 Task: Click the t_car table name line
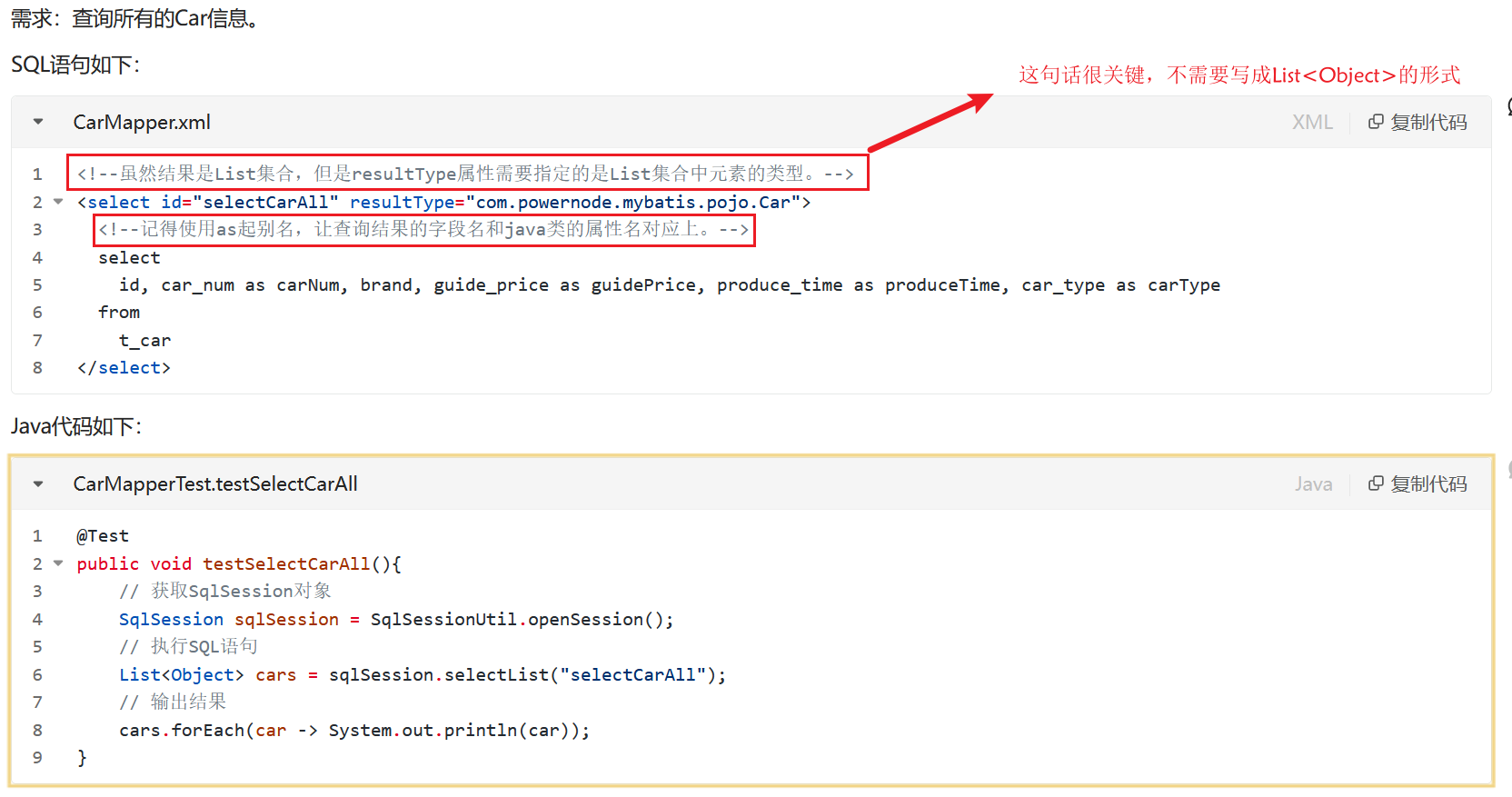(x=144, y=340)
